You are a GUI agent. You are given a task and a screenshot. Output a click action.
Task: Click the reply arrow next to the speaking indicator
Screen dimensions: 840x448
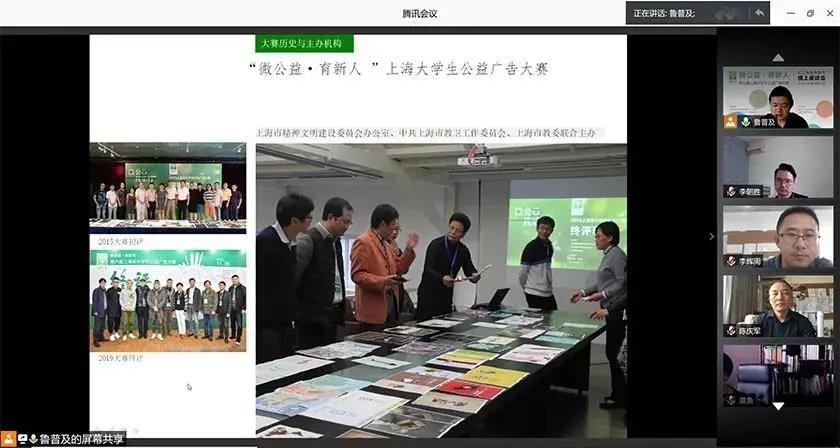pyautogui.click(x=759, y=13)
